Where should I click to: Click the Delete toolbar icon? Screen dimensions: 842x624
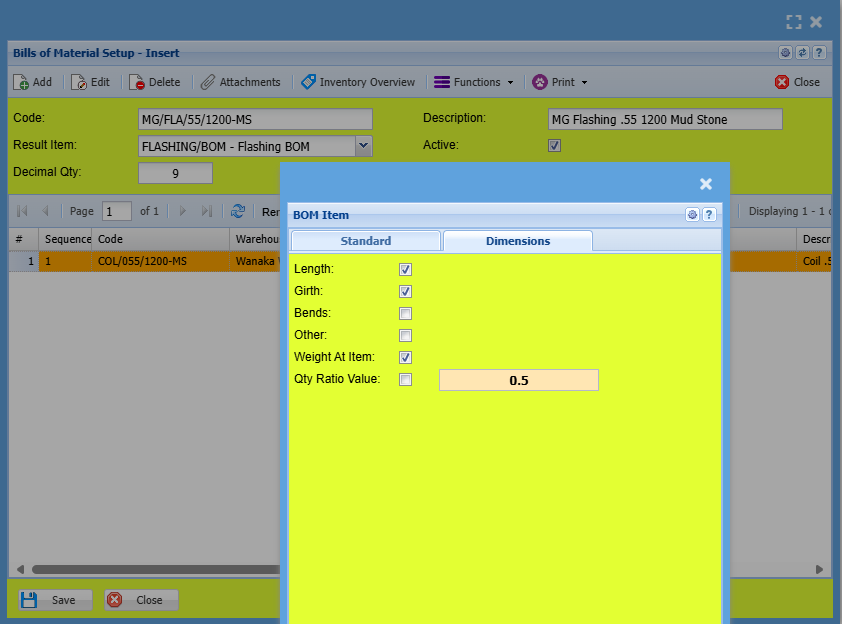138,82
